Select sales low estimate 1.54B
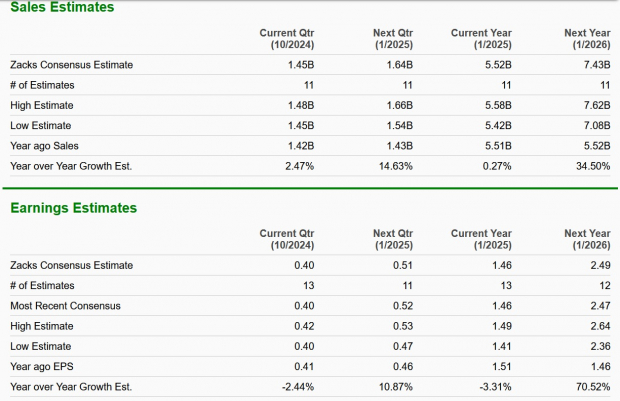 [399, 125]
